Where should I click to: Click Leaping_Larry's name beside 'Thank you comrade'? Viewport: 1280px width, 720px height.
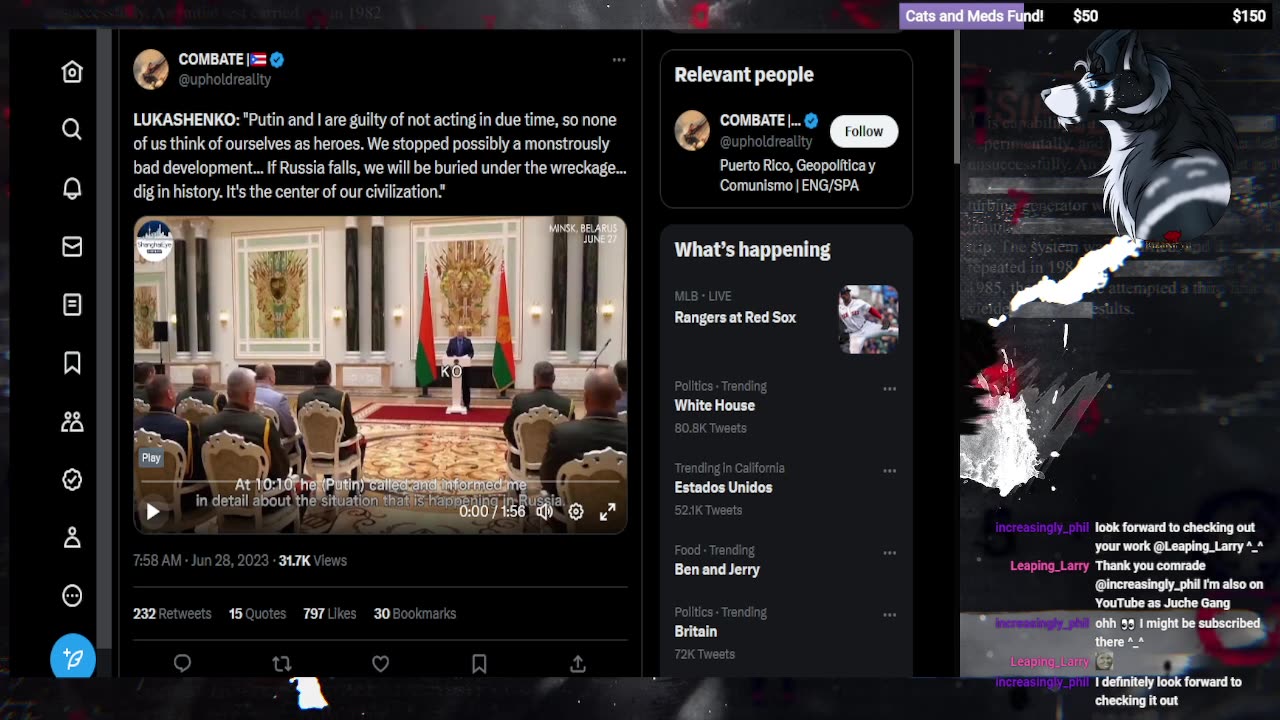pos(1049,566)
